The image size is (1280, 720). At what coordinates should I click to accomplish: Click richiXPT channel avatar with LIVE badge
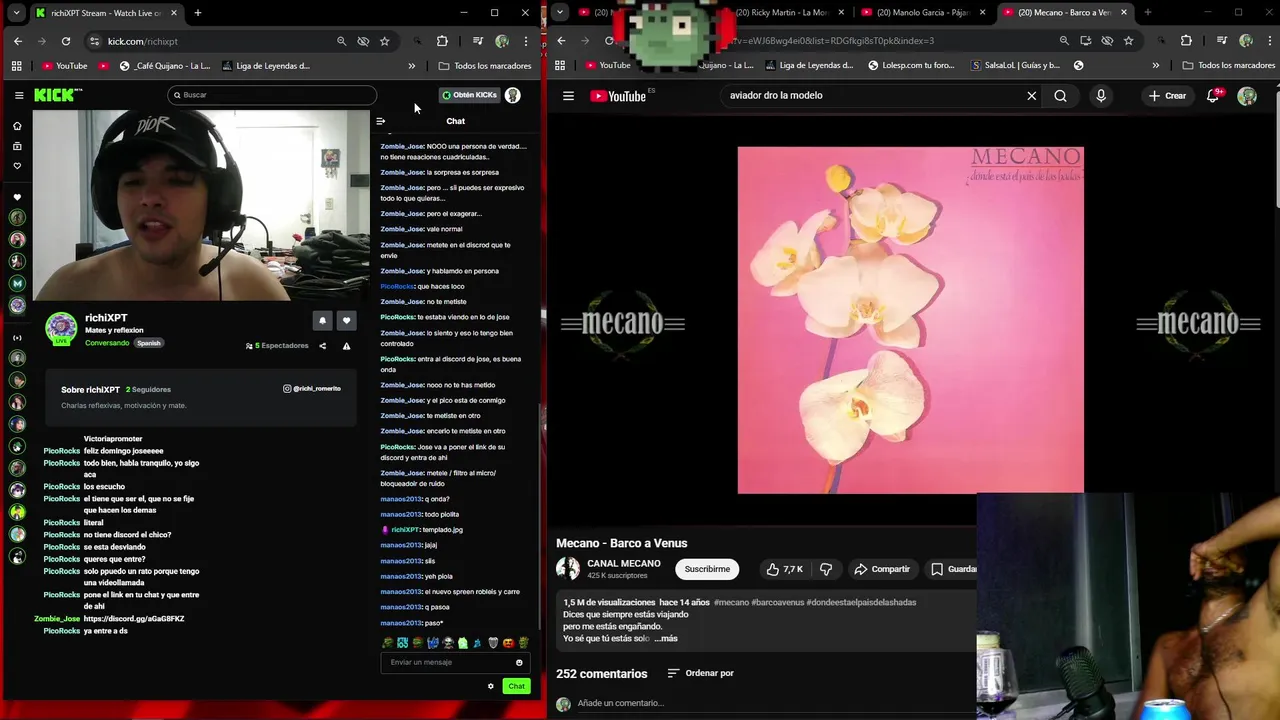pyautogui.click(x=61, y=329)
